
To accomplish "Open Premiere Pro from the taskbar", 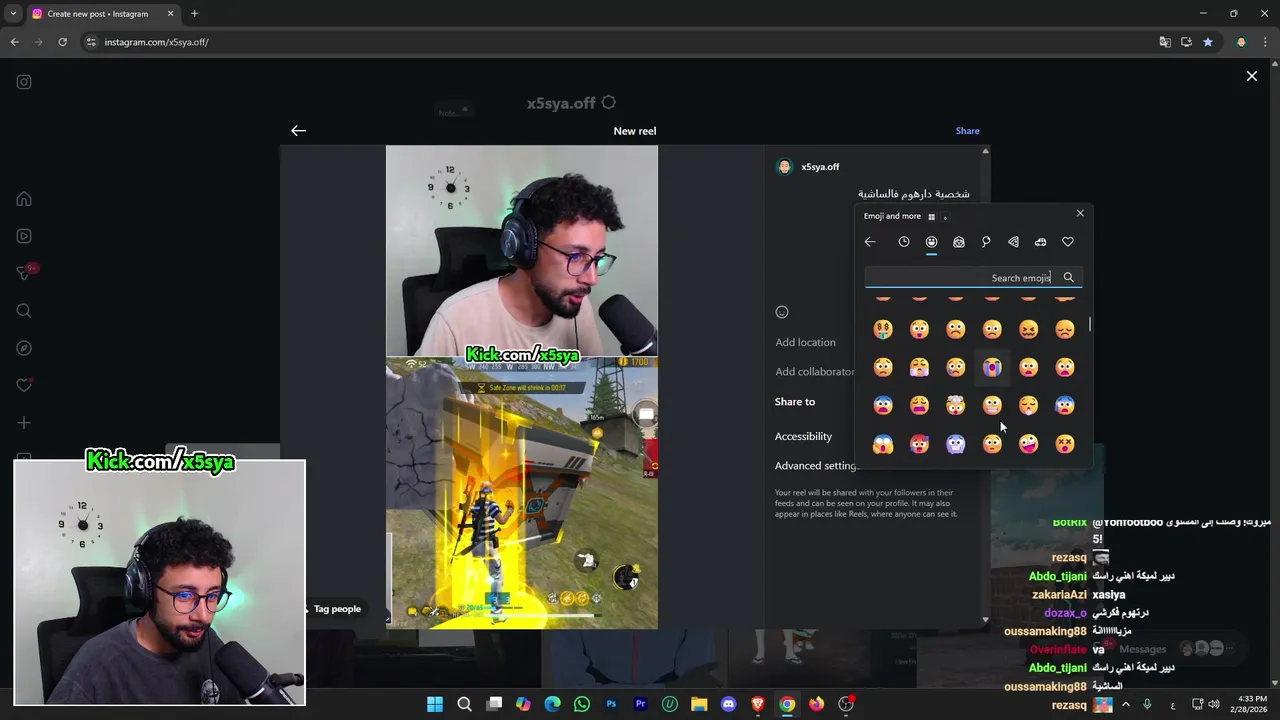I will pyautogui.click(x=640, y=704).
